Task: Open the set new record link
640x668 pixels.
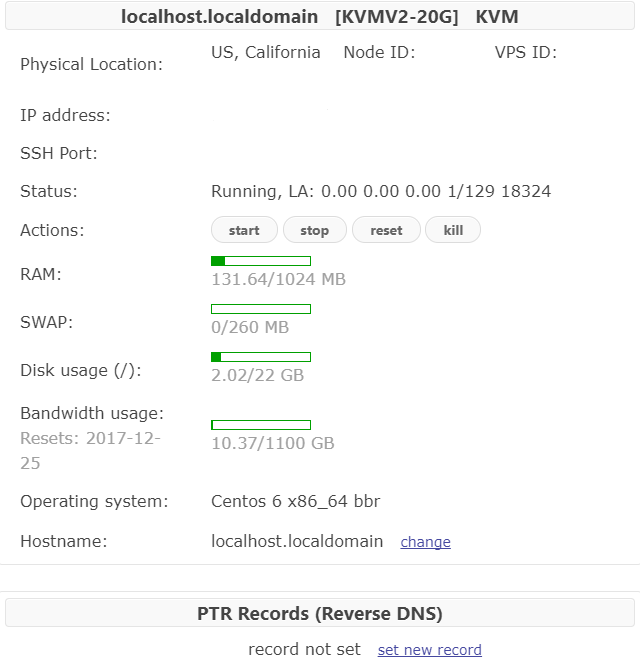Action: pyautogui.click(x=430, y=650)
